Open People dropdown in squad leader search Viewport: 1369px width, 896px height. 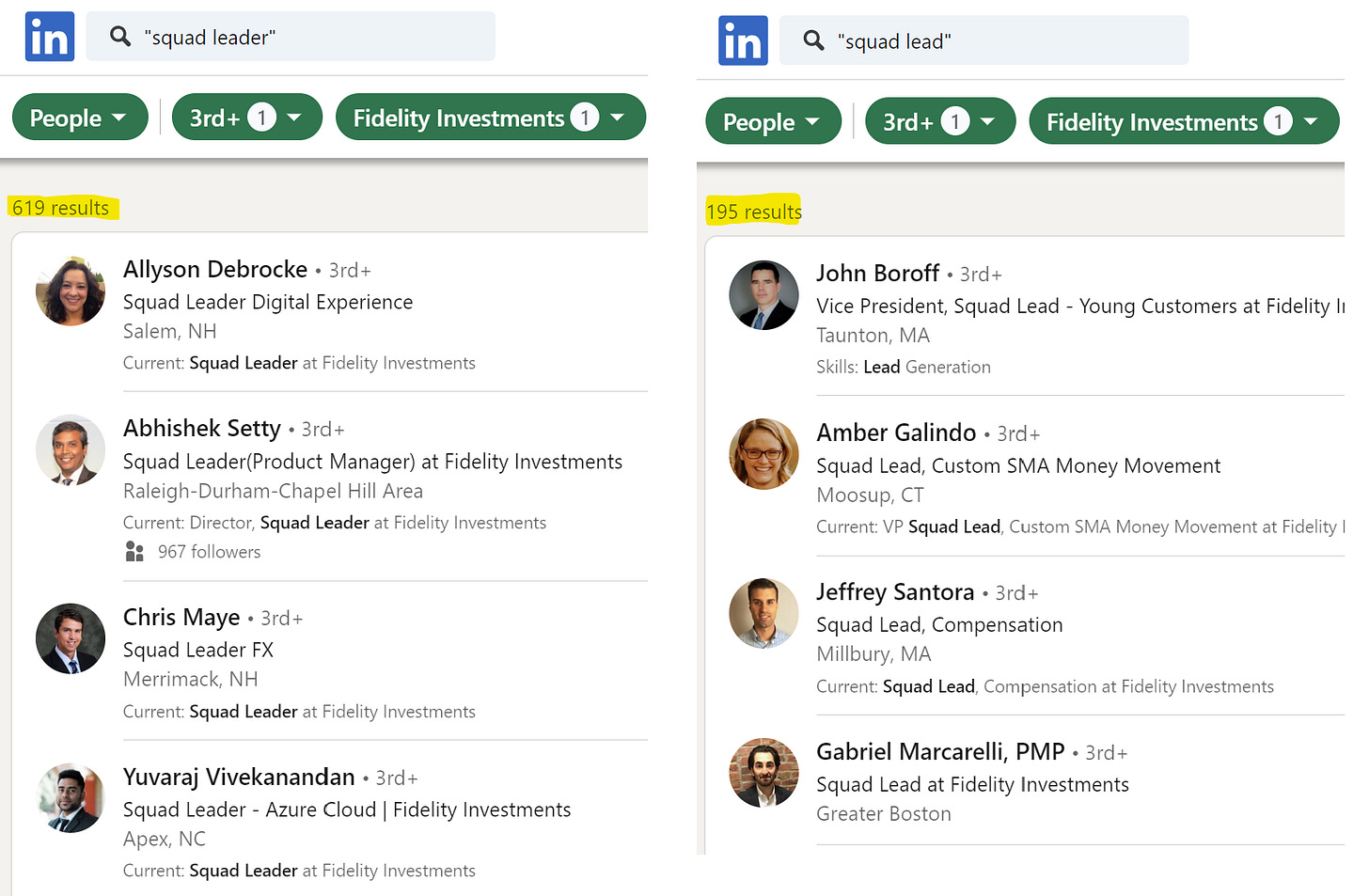[80, 118]
